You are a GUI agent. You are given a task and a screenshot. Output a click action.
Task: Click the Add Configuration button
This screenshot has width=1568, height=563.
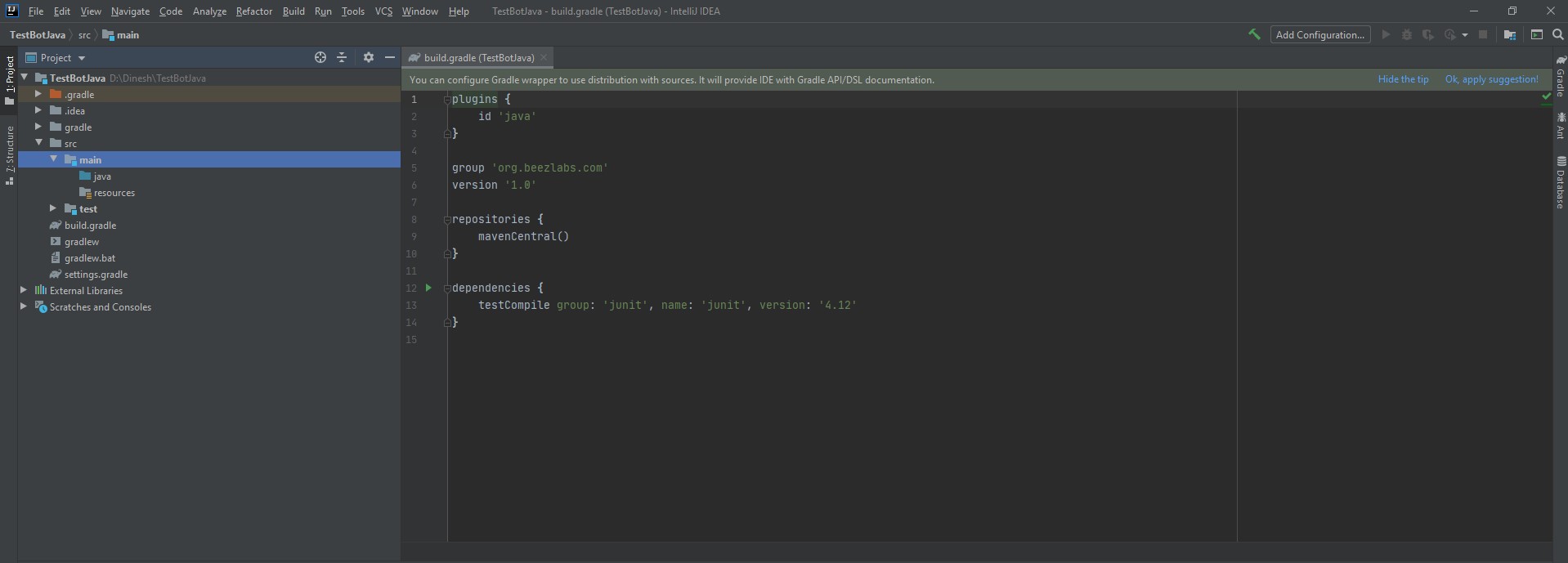tap(1320, 34)
